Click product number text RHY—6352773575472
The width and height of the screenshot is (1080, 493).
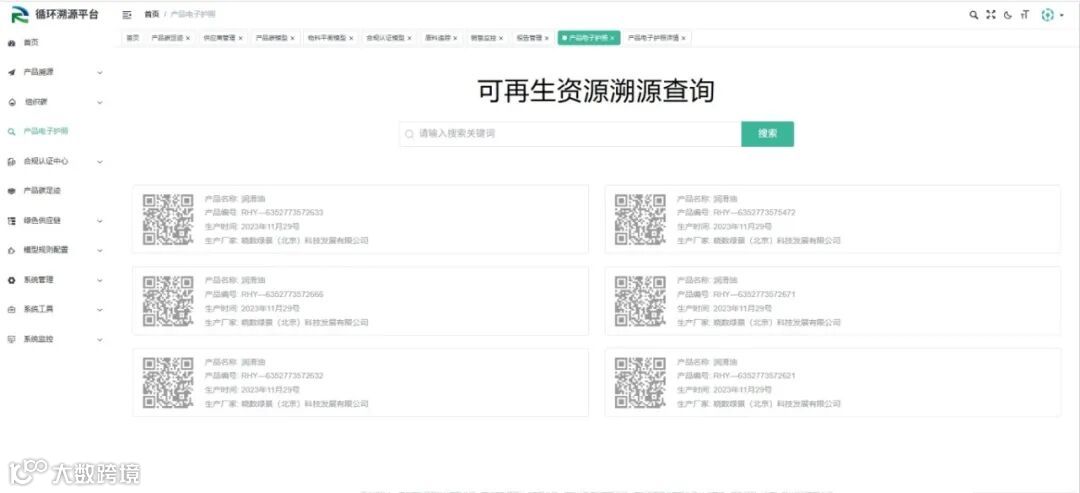(754, 213)
